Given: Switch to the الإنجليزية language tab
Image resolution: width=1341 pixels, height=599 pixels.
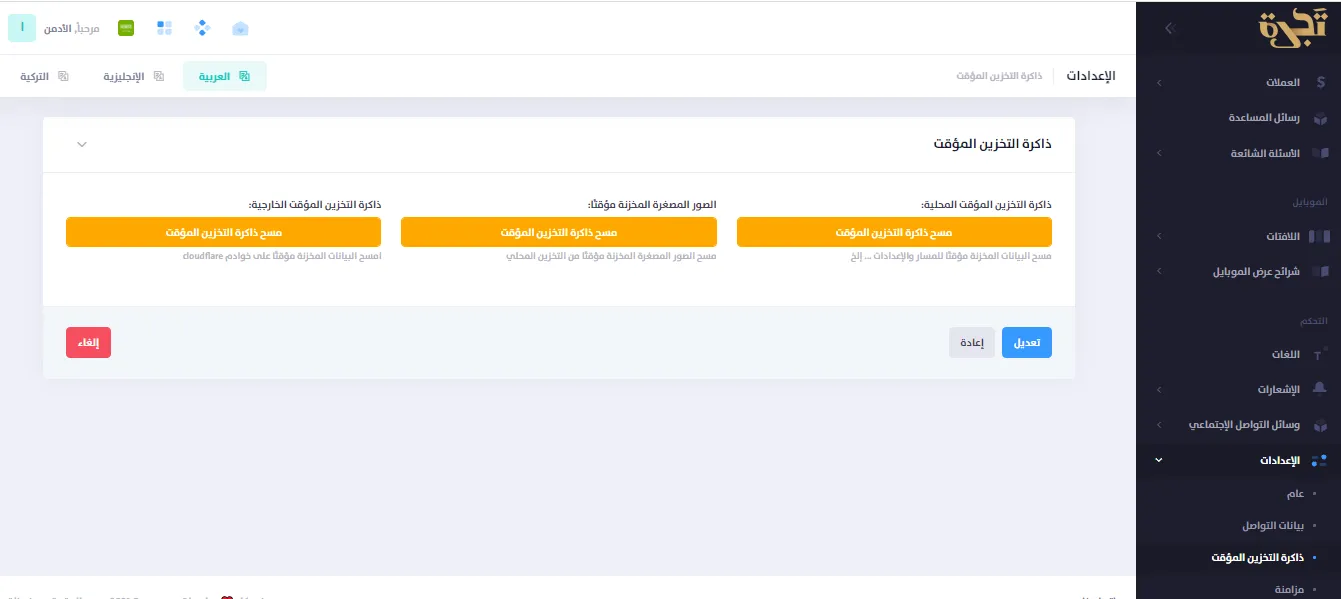Looking at the screenshot, I should pyautogui.click(x=130, y=76).
